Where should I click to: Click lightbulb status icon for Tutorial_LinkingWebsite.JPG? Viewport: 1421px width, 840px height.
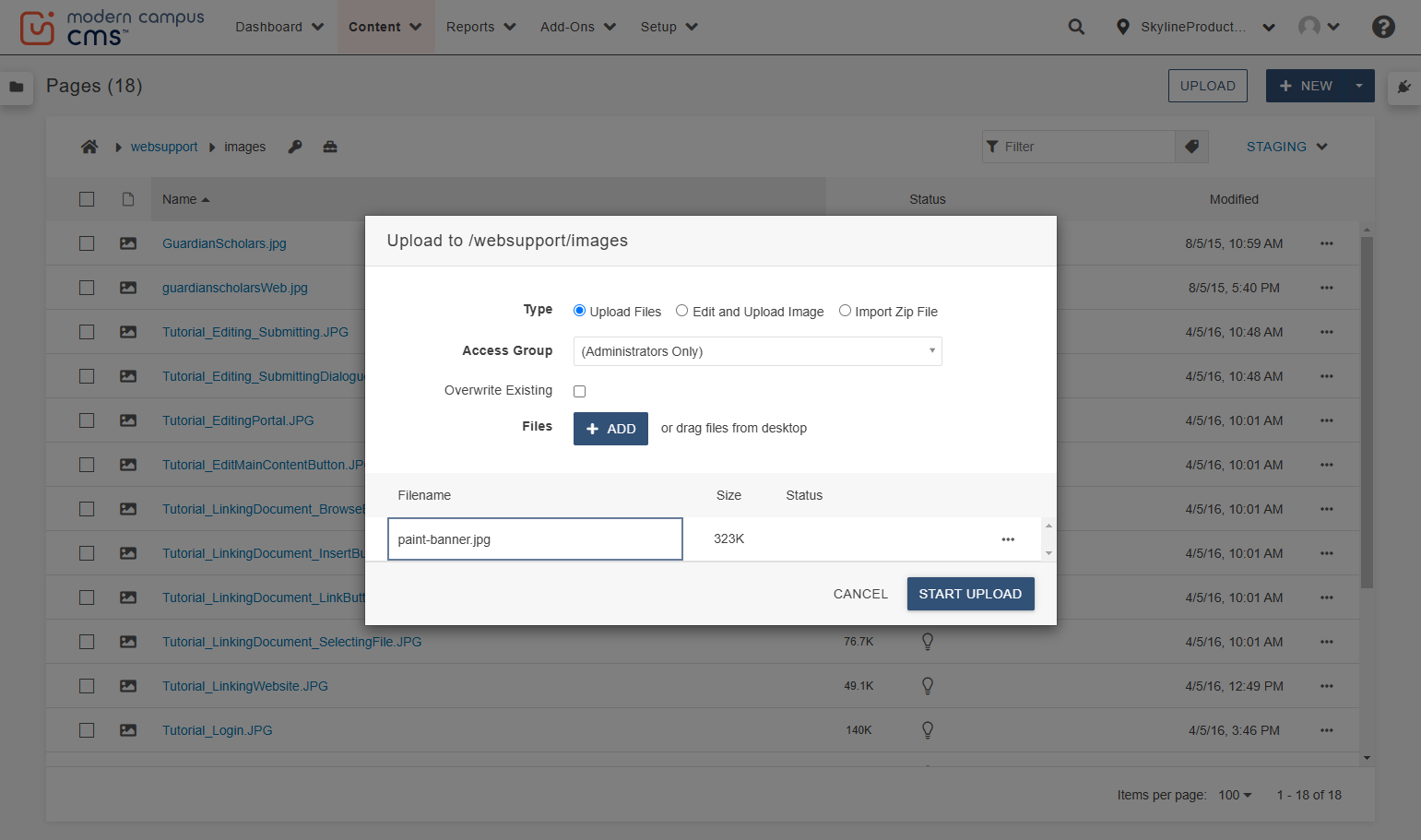tap(928, 686)
